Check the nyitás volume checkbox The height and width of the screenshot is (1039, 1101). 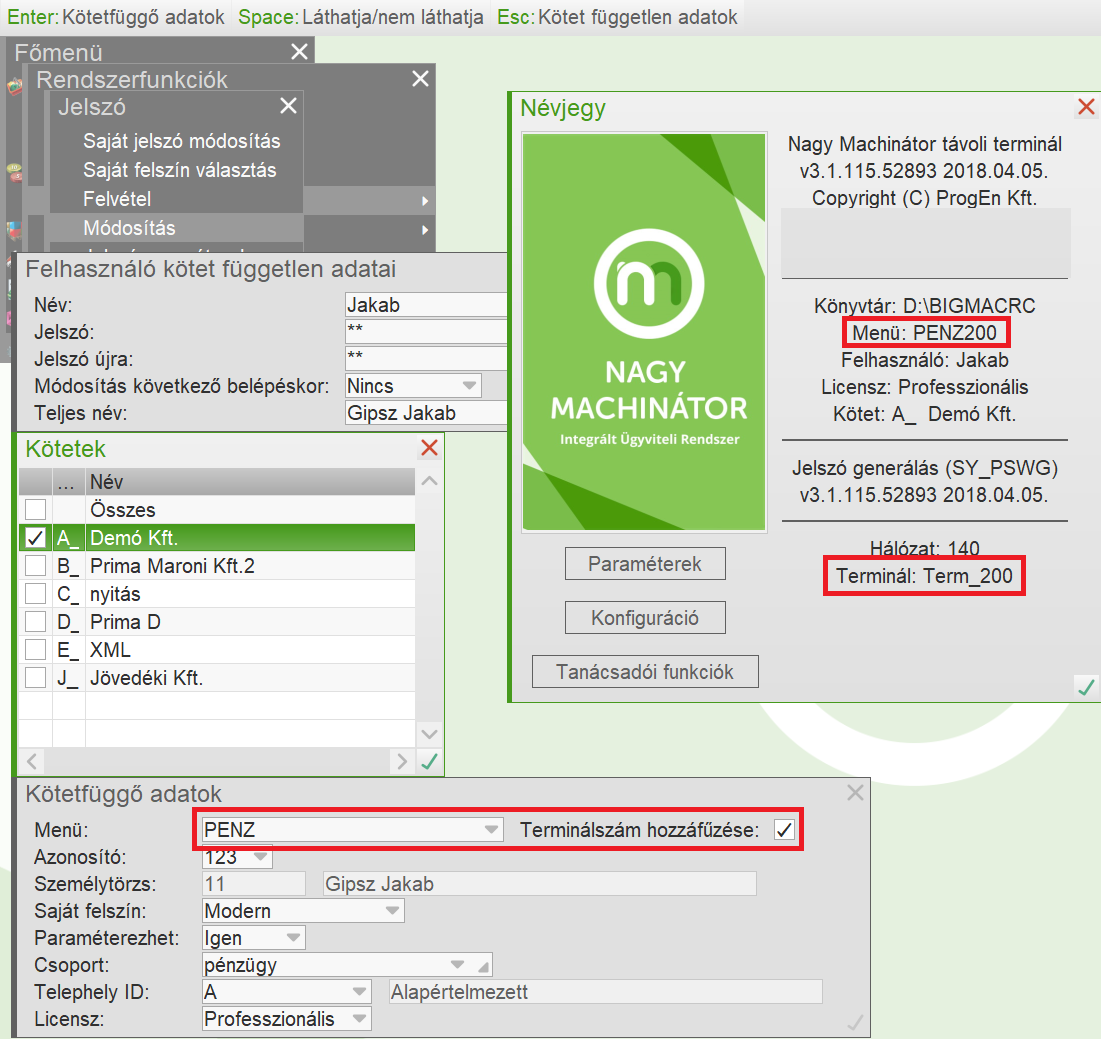point(35,594)
